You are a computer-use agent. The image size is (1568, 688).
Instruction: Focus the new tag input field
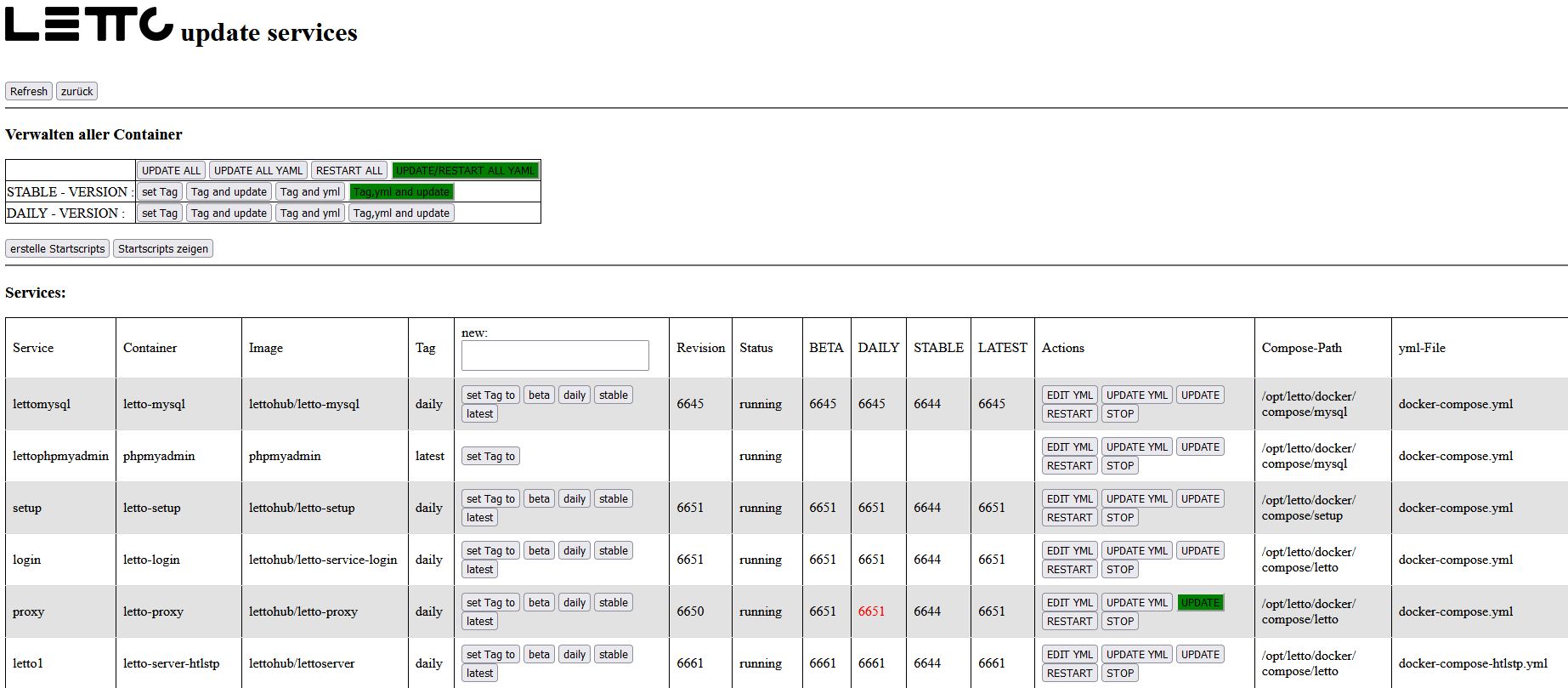click(x=555, y=355)
